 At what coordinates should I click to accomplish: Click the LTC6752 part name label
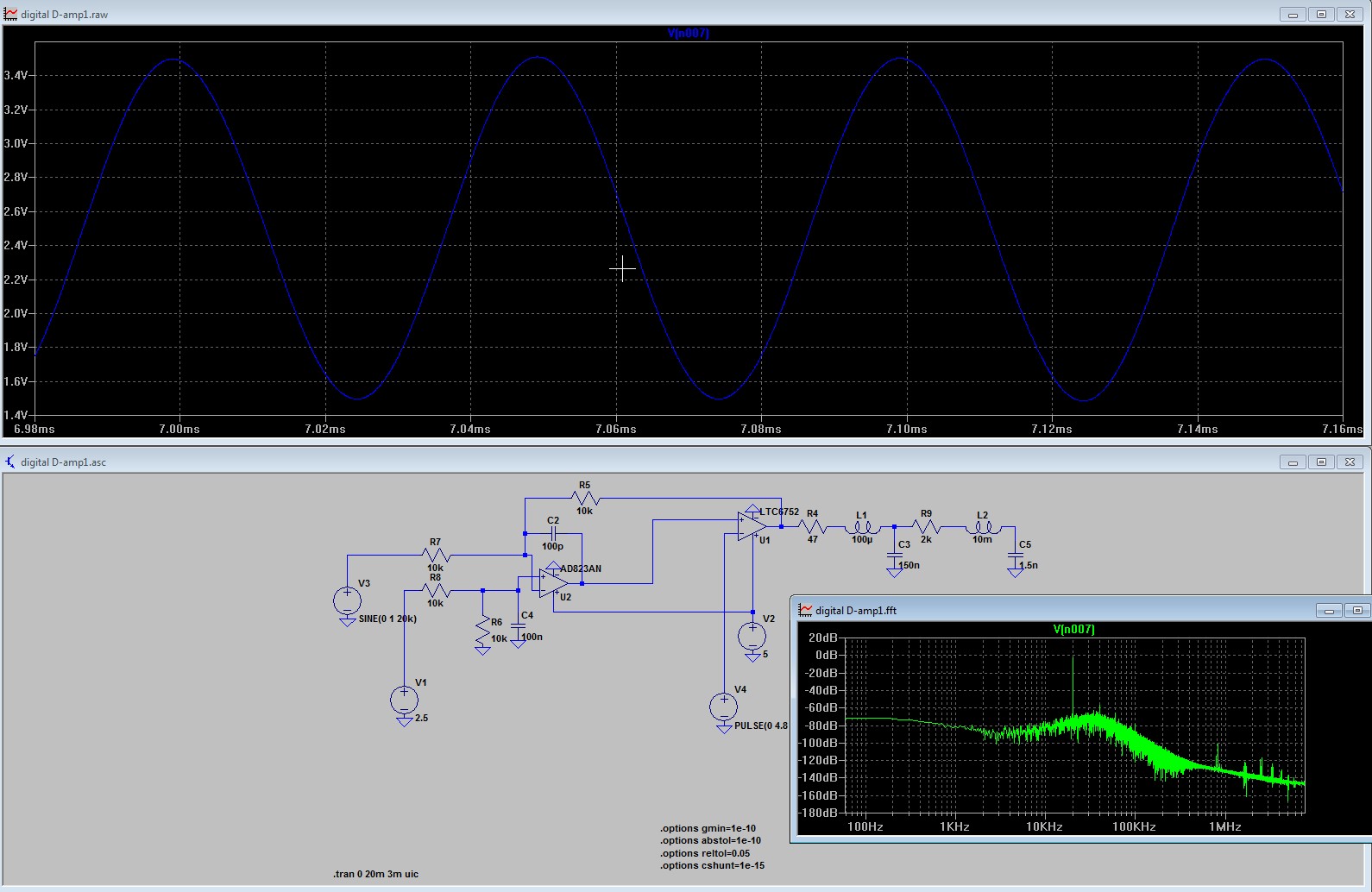(779, 512)
